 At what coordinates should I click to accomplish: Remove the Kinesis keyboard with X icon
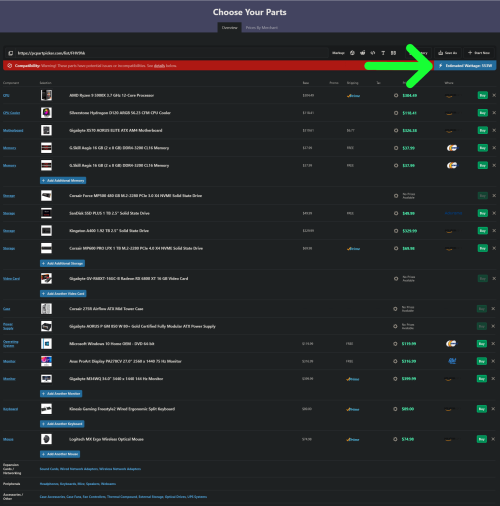tap(493, 409)
